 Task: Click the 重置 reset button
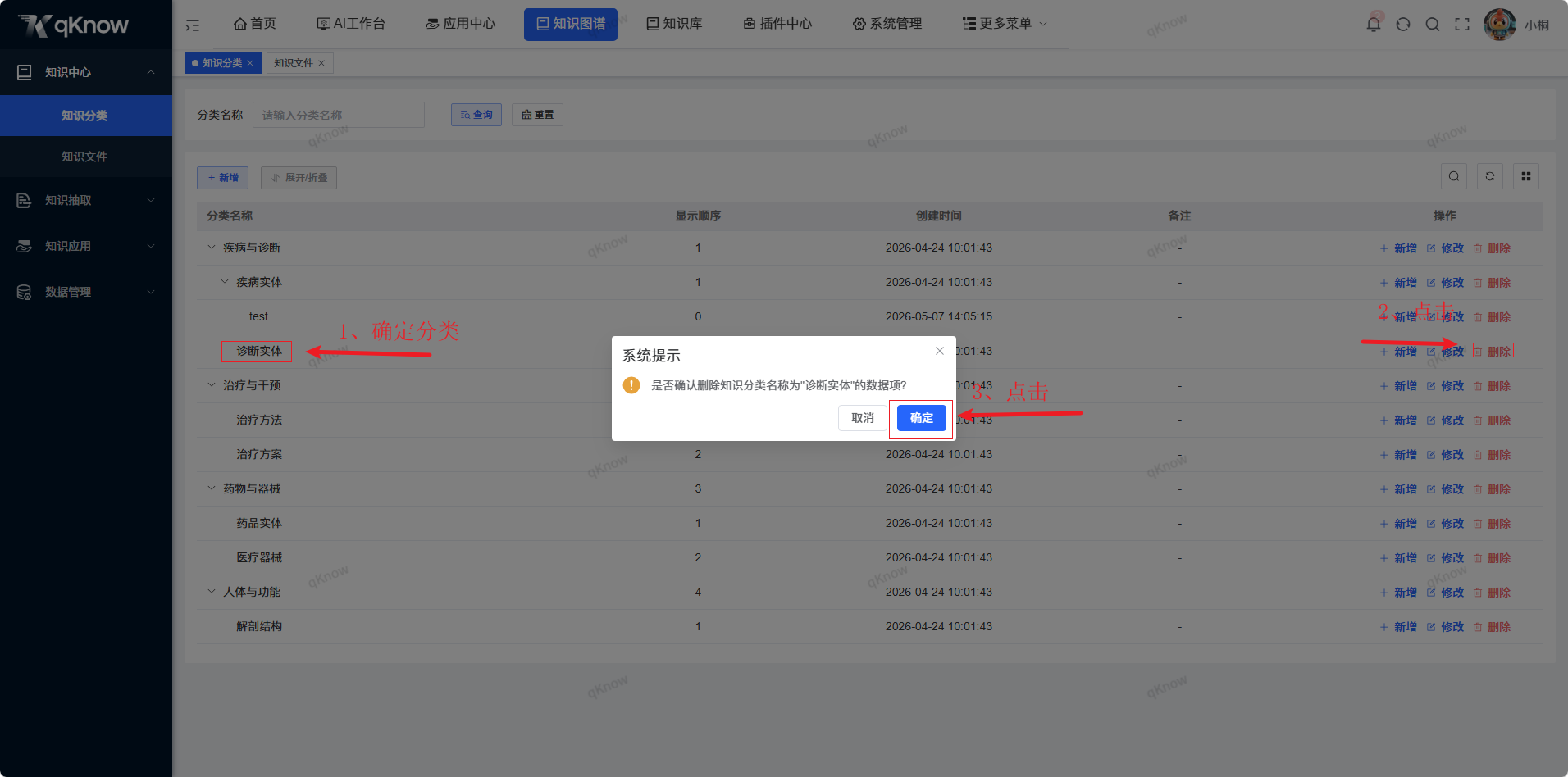(537, 115)
